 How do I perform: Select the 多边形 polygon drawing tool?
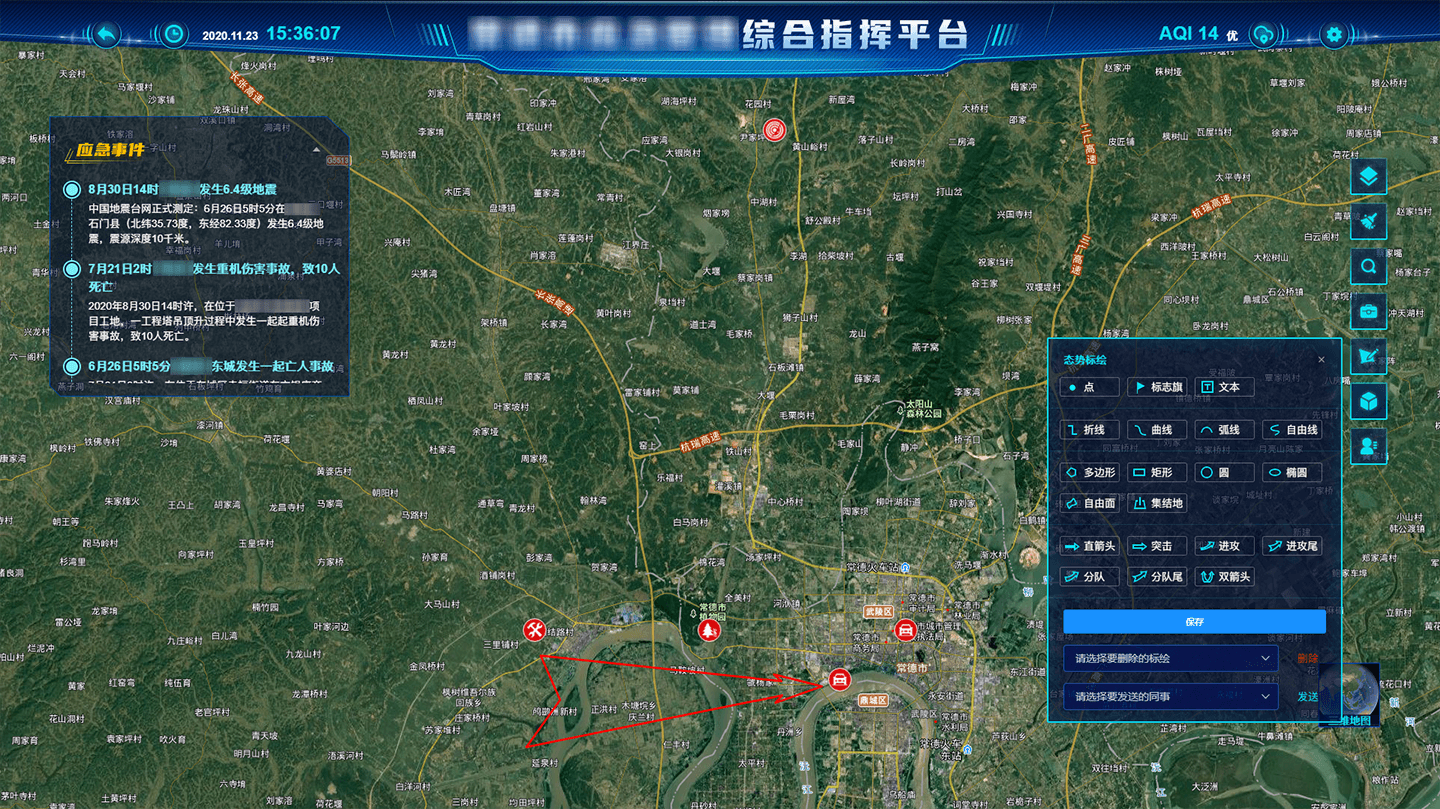[x=1090, y=472]
